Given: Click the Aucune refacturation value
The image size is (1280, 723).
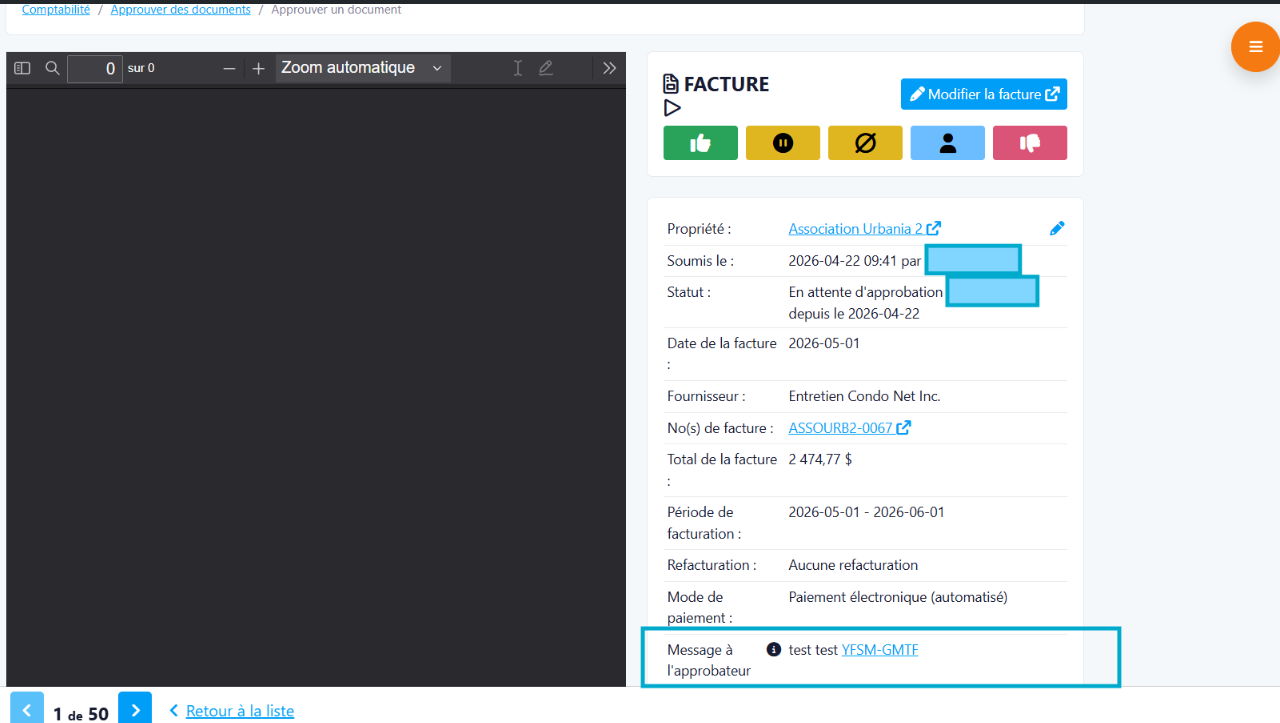Looking at the screenshot, I should click(x=853, y=565).
